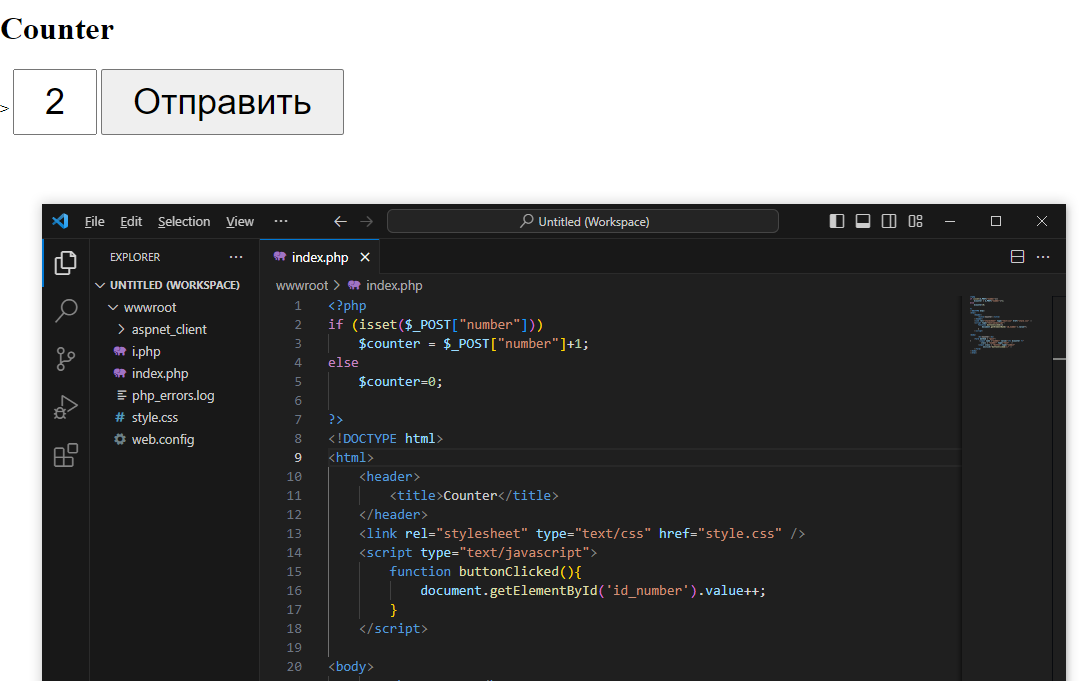Image resolution: width=1087 pixels, height=681 pixels.
Task: Open the Run and Debug view
Action: click(65, 407)
